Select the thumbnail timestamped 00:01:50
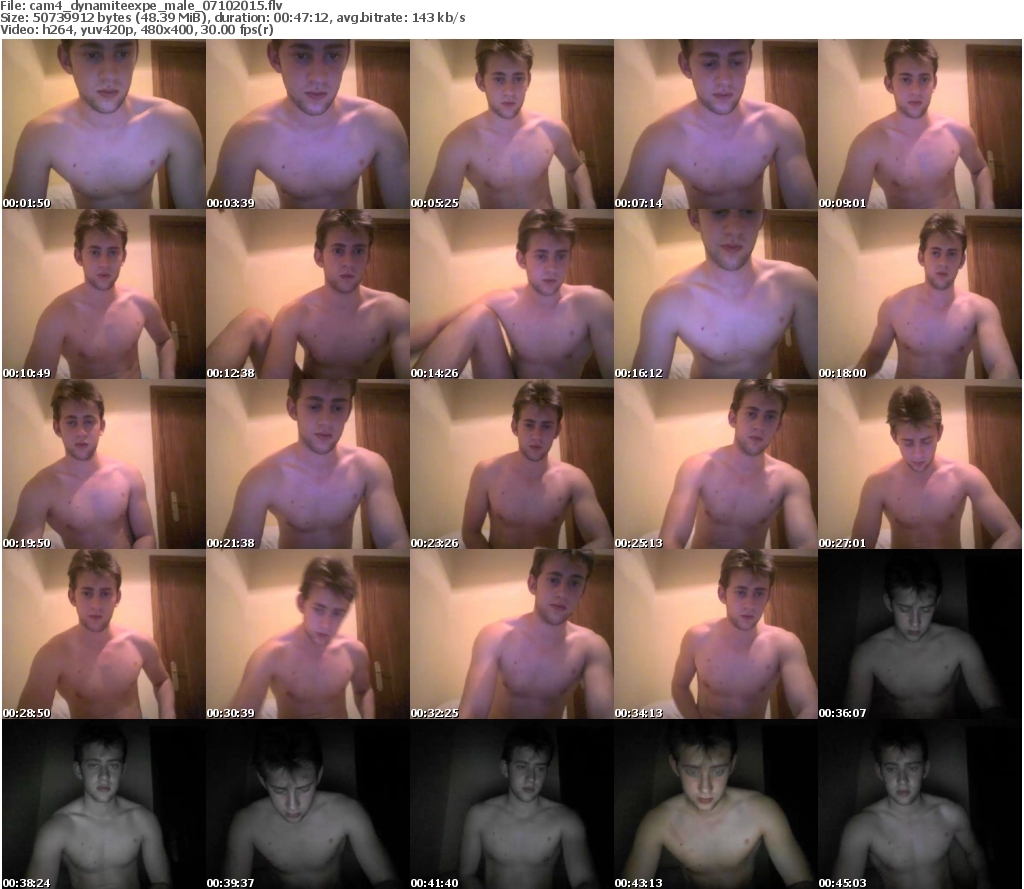Image resolution: width=1024 pixels, height=889 pixels. pyautogui.click(x=104, y=124)
